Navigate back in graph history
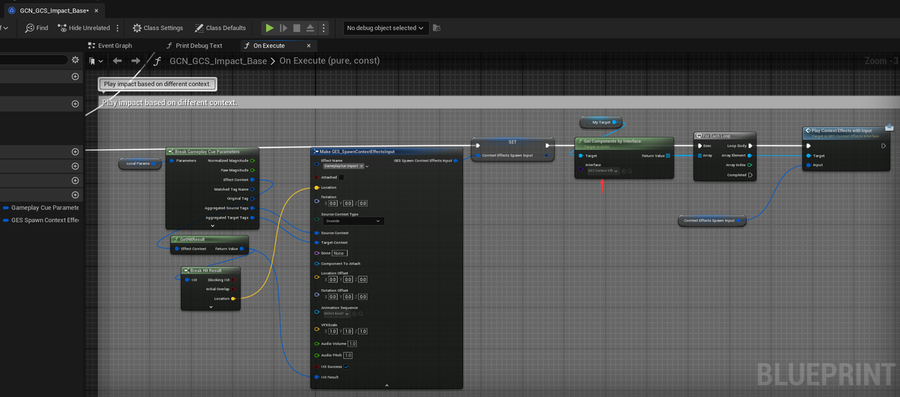900x397 pixels. [x=117, y=61]
